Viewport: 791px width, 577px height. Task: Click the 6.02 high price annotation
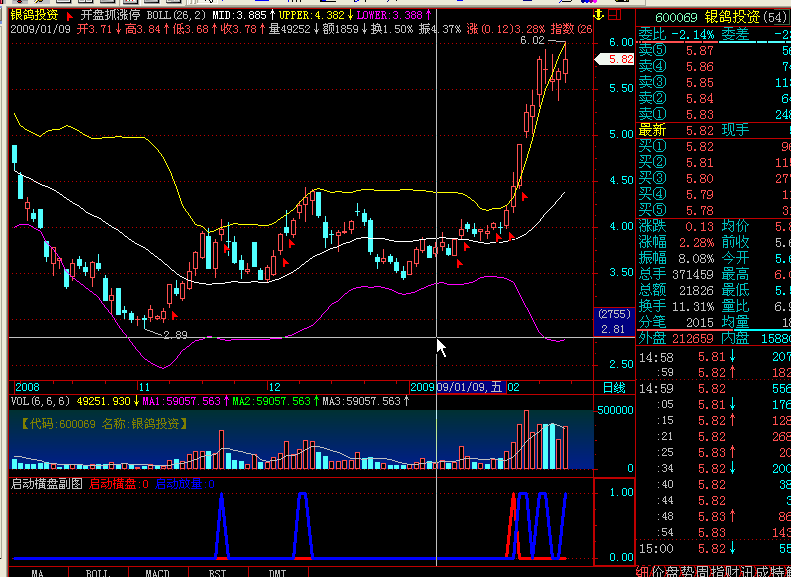click(532, 40)
